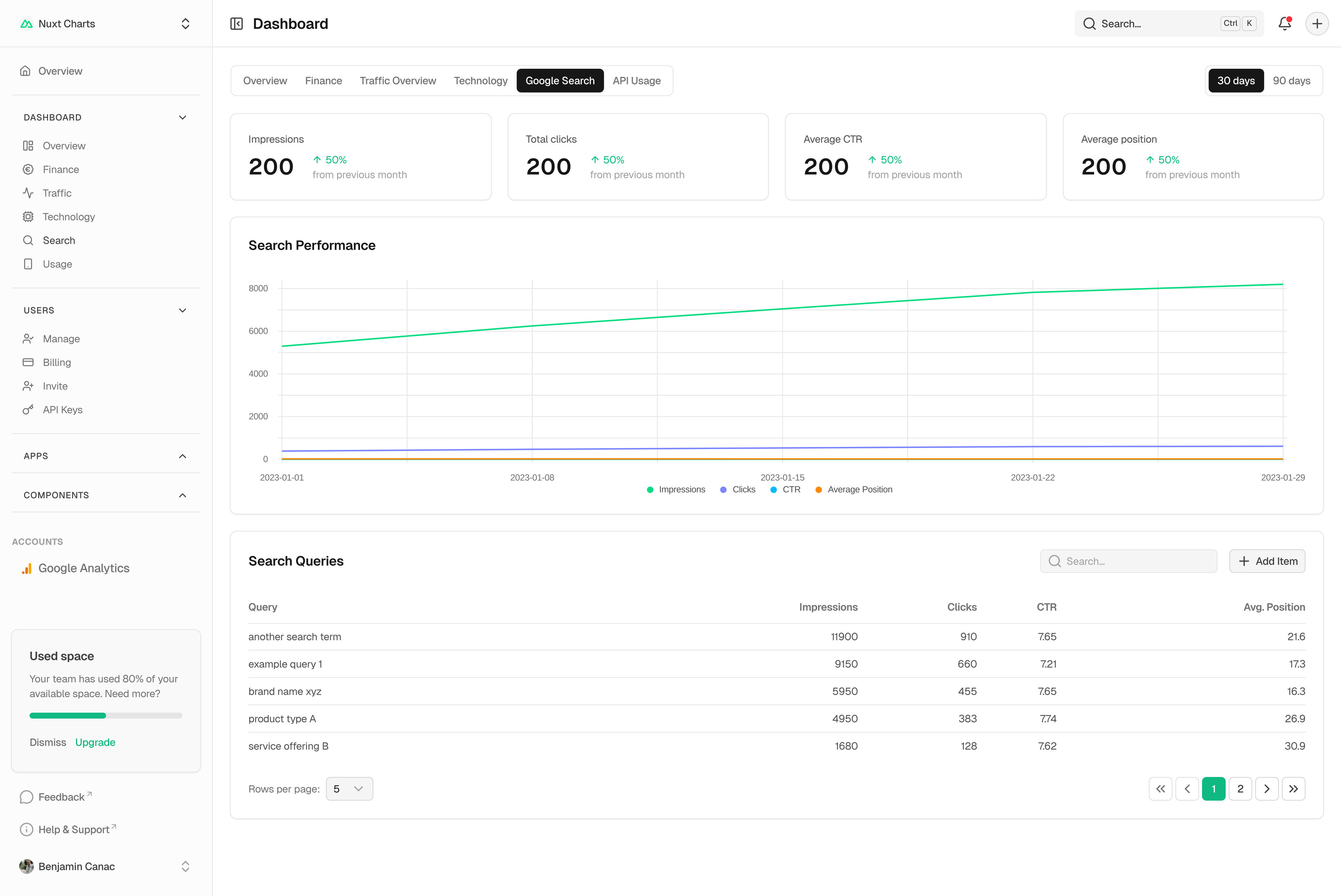This screenshot has height=896, width=1341.
Task: Switch to the API Usage tab
Action: [636, 81]
